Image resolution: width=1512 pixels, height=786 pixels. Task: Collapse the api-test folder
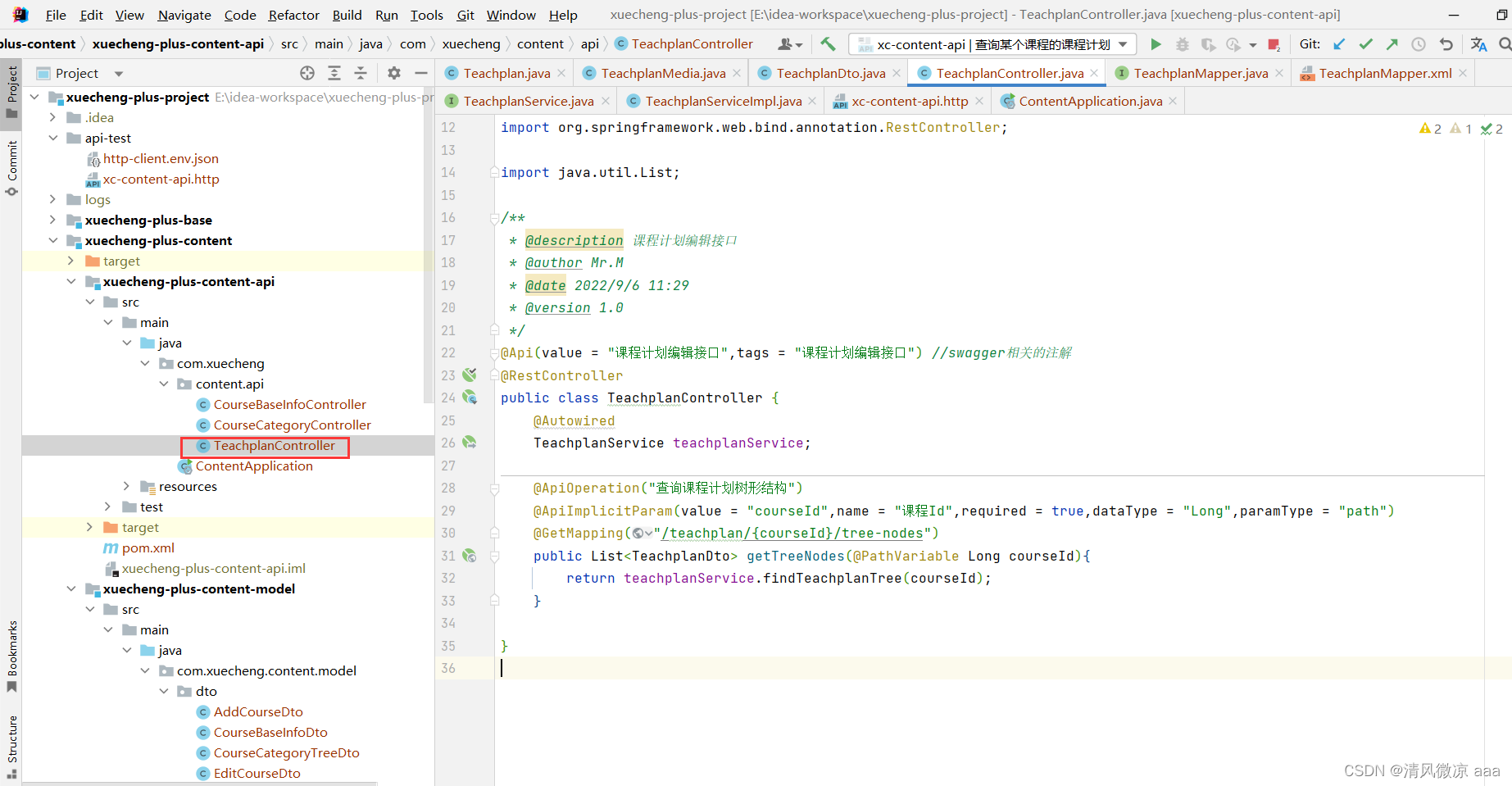tap(53, 138)
